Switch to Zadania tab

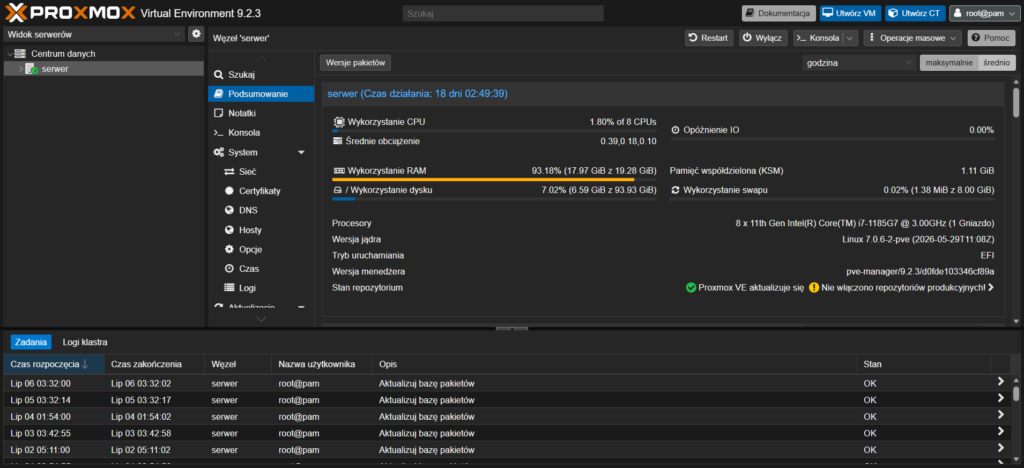(x=31, y=342)
